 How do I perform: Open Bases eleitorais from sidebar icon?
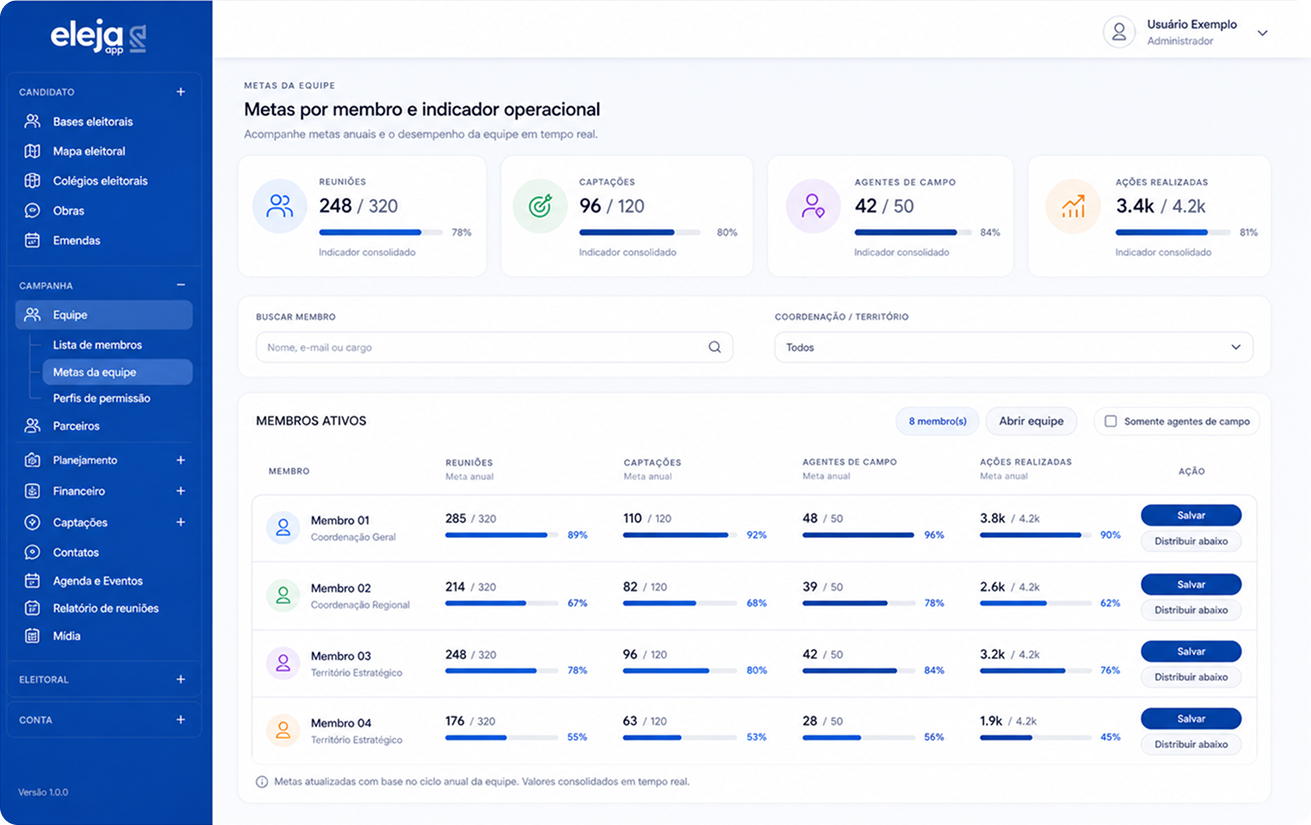pyautogui.click(x=32, y=121)
